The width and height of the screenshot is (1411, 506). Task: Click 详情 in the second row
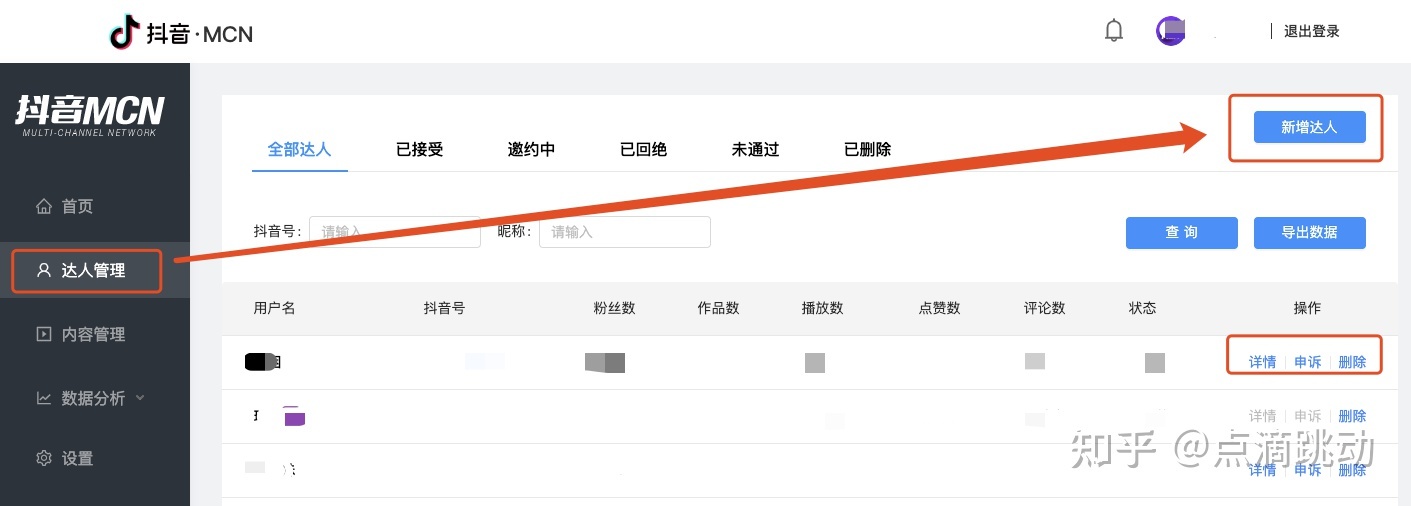(1262, 416)
